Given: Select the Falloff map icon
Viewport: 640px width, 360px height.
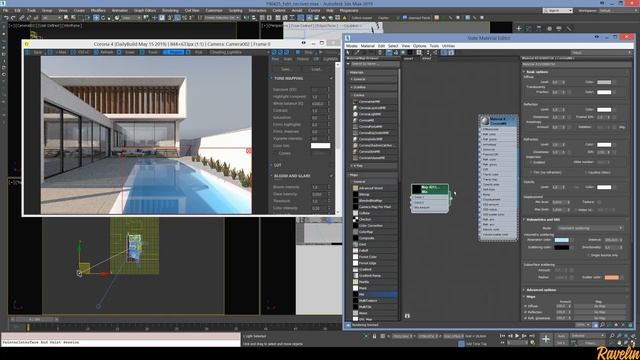Looking at the screenshot, I should pyautogui.click(x=356, y=251).
